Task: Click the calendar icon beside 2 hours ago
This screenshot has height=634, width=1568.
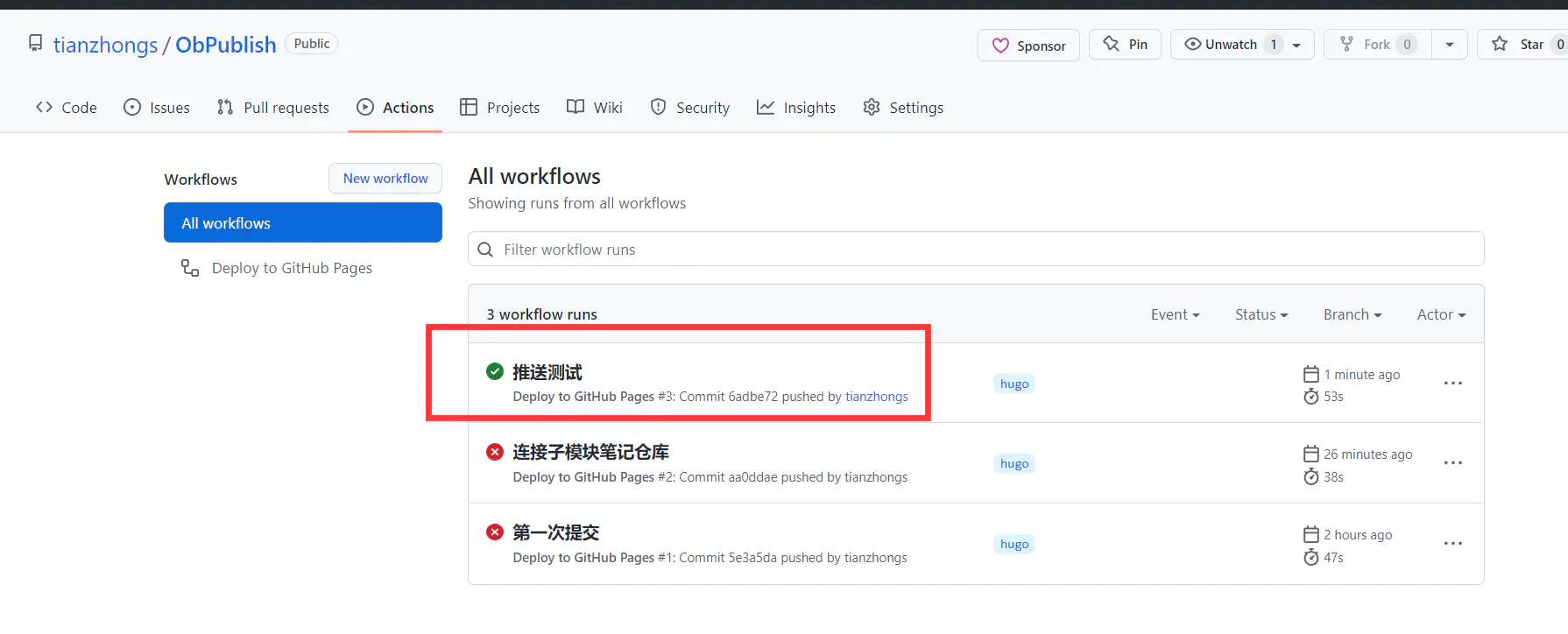Action: coord(1311,534)
